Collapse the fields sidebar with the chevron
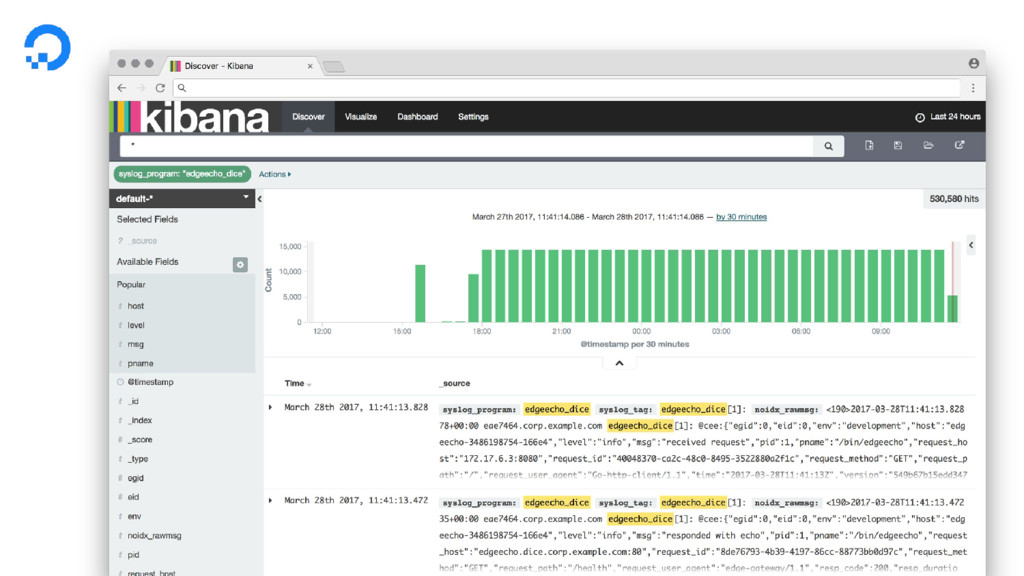Image resolution: width=1024 pixels, height=576 pixels. click(x=260, y=199)
